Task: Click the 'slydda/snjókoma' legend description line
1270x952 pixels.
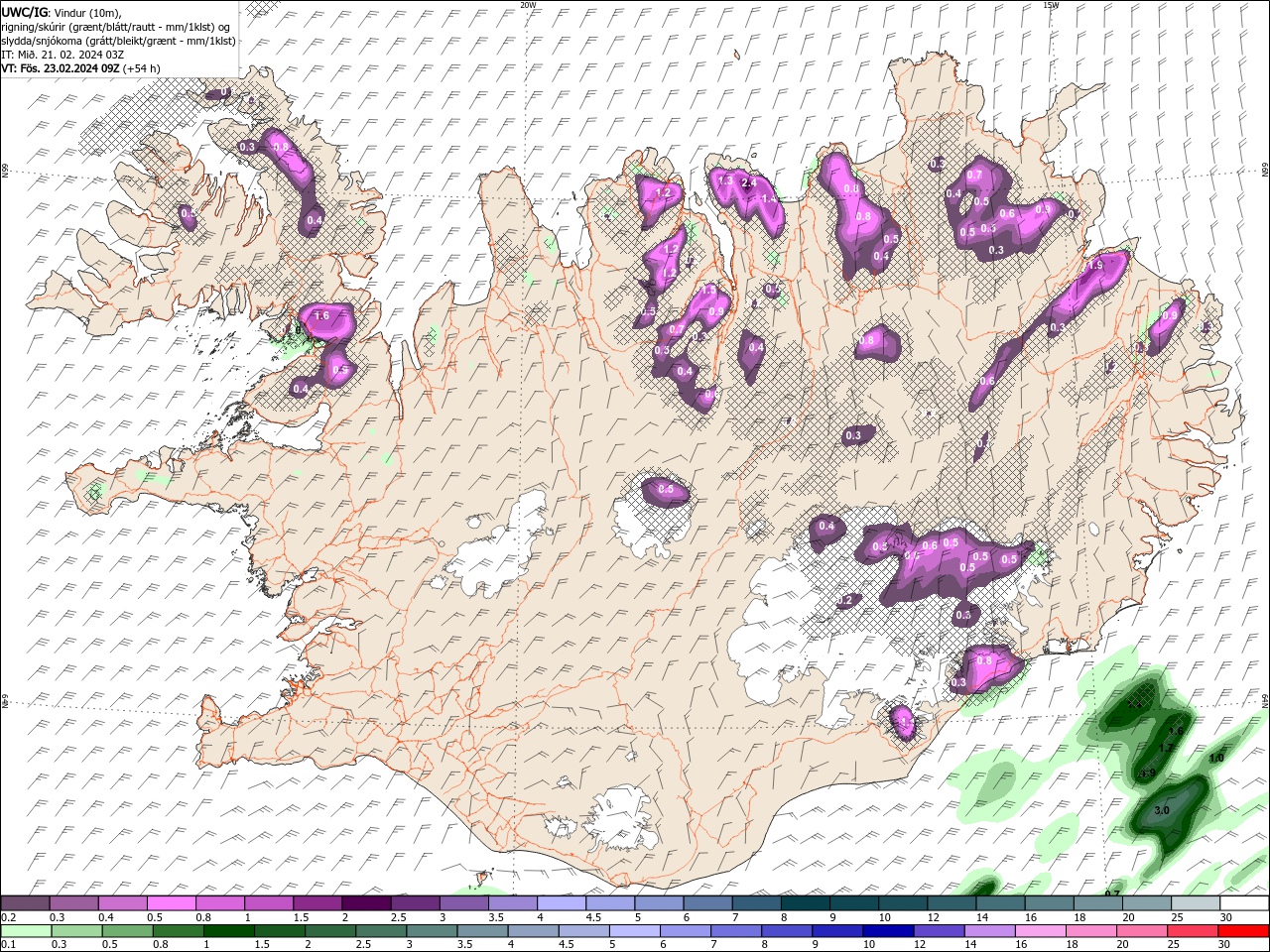Action: [x=118, y=41]
